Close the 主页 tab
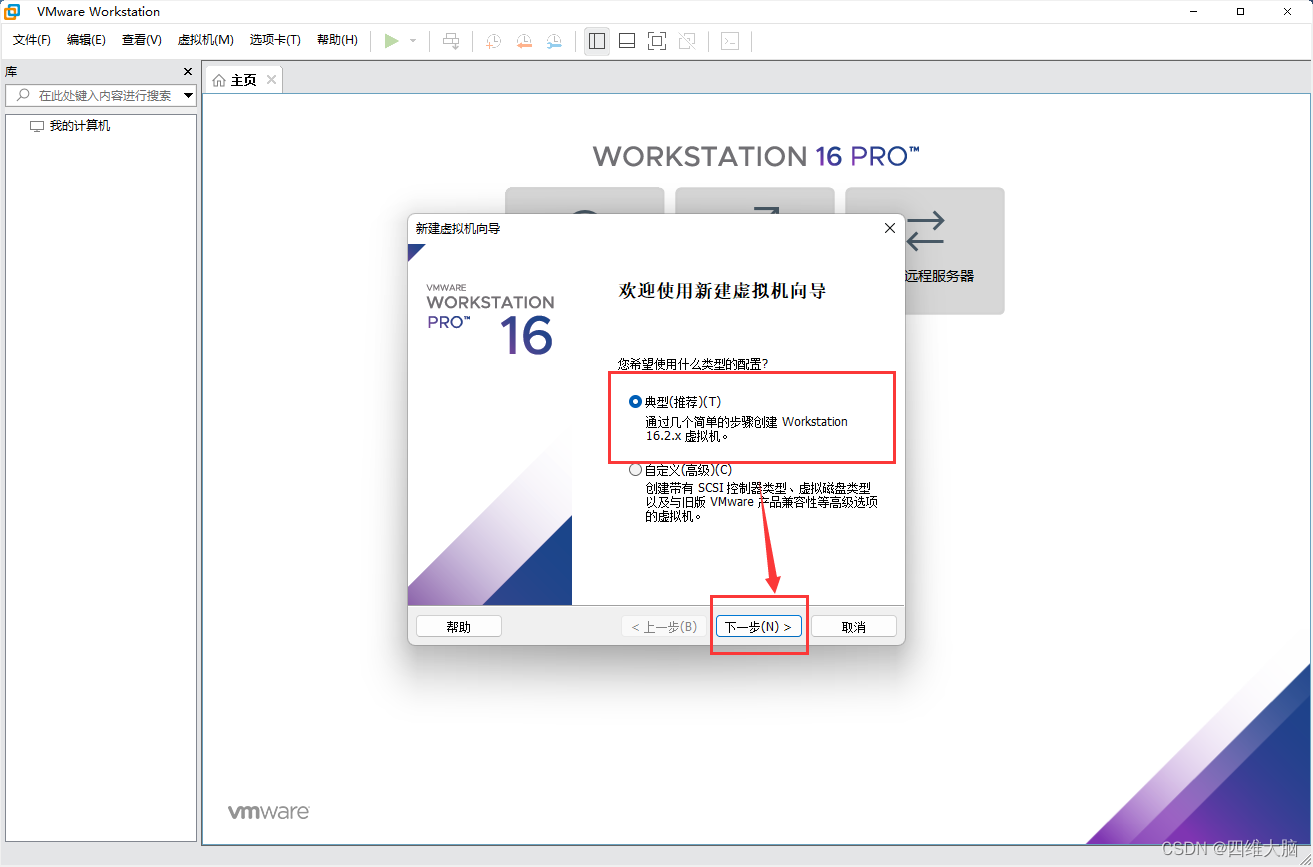This screenshot has height=867, width=1313. point(271,80)
